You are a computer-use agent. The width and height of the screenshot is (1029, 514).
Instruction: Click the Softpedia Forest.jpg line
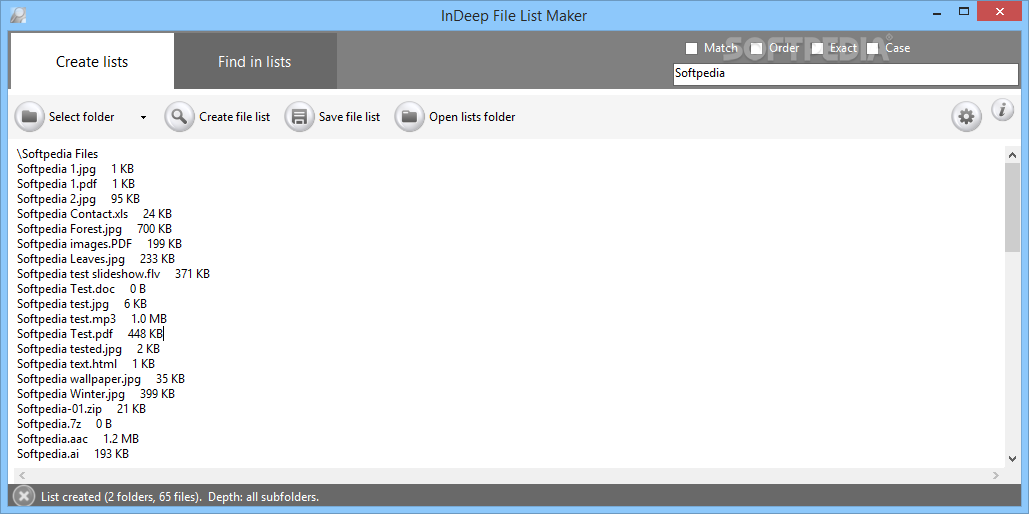click(94, 229)
